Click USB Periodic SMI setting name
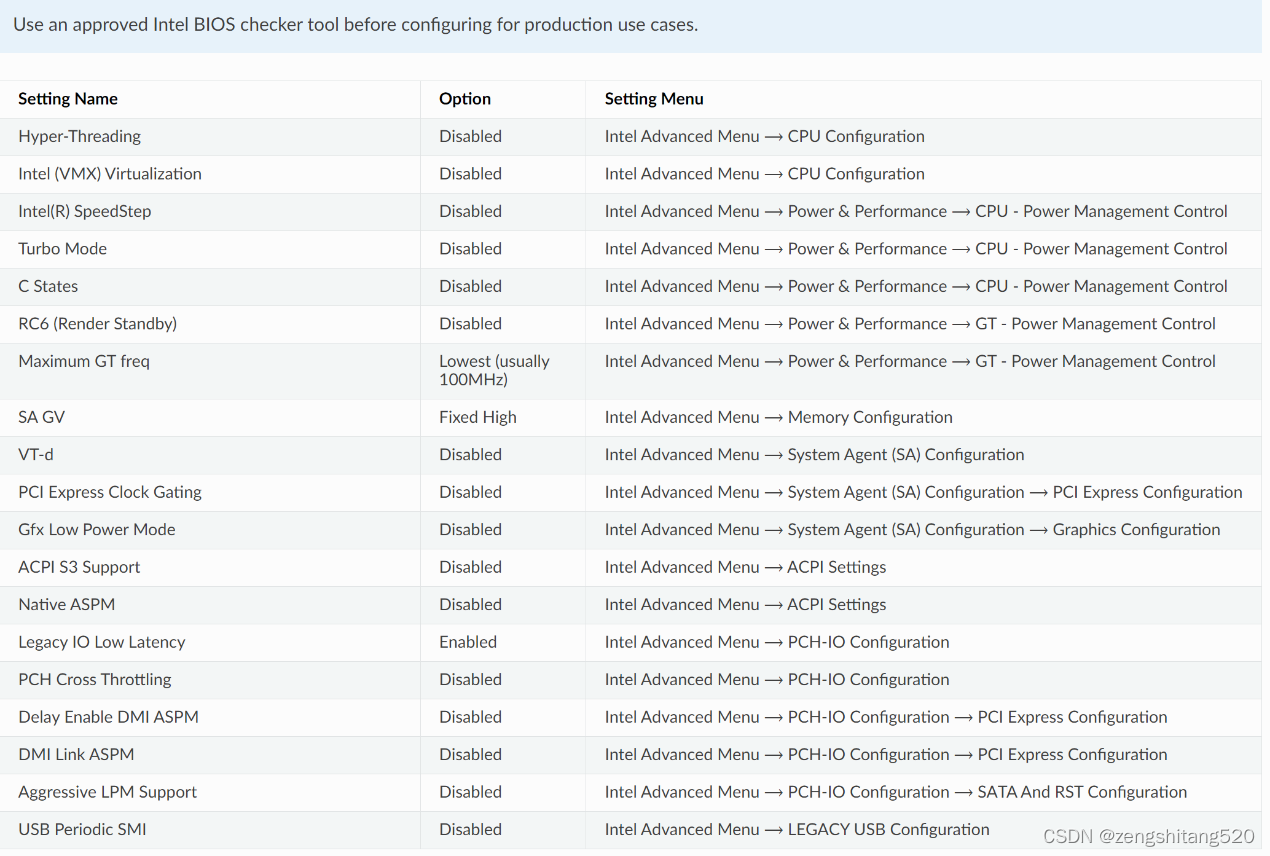 pyautogui.click(x=82, y=830)
